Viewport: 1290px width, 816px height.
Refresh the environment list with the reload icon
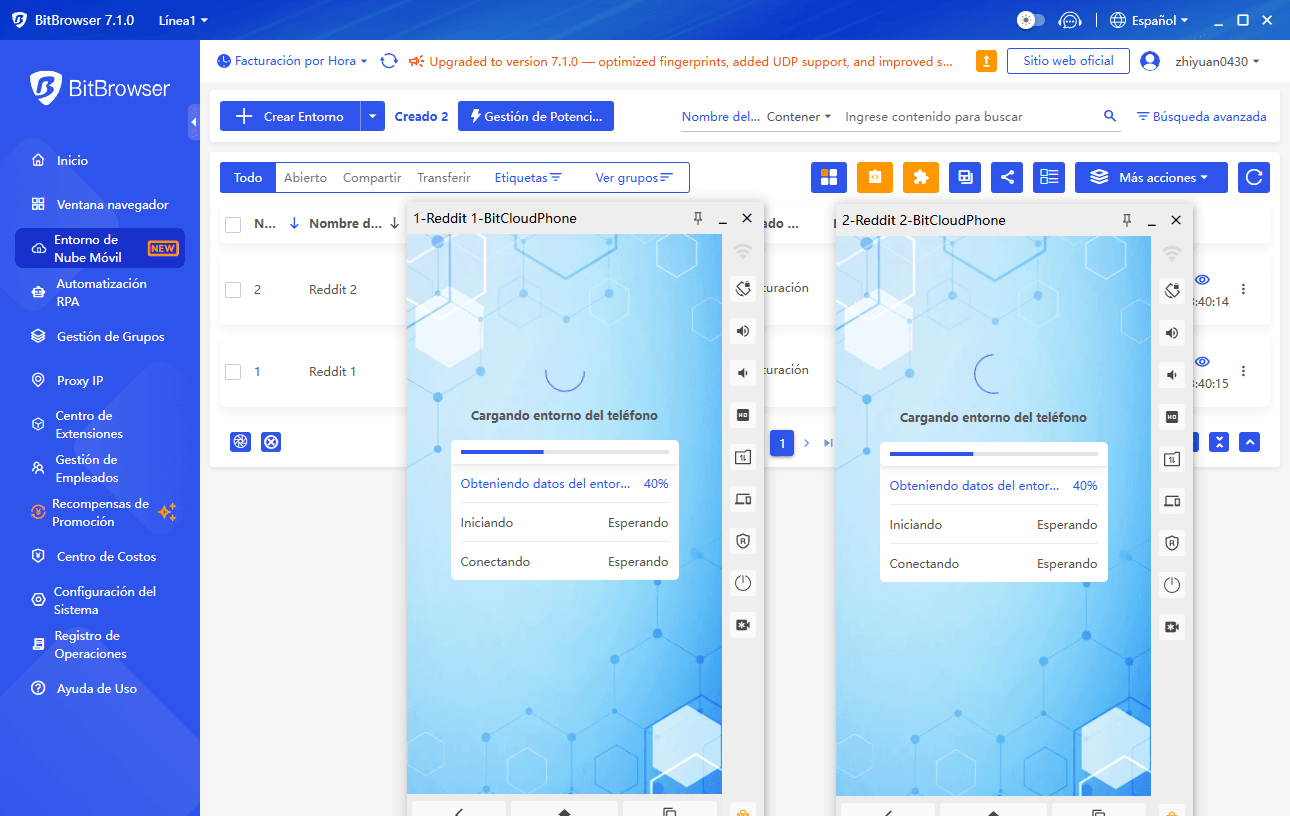point(1254,177)
